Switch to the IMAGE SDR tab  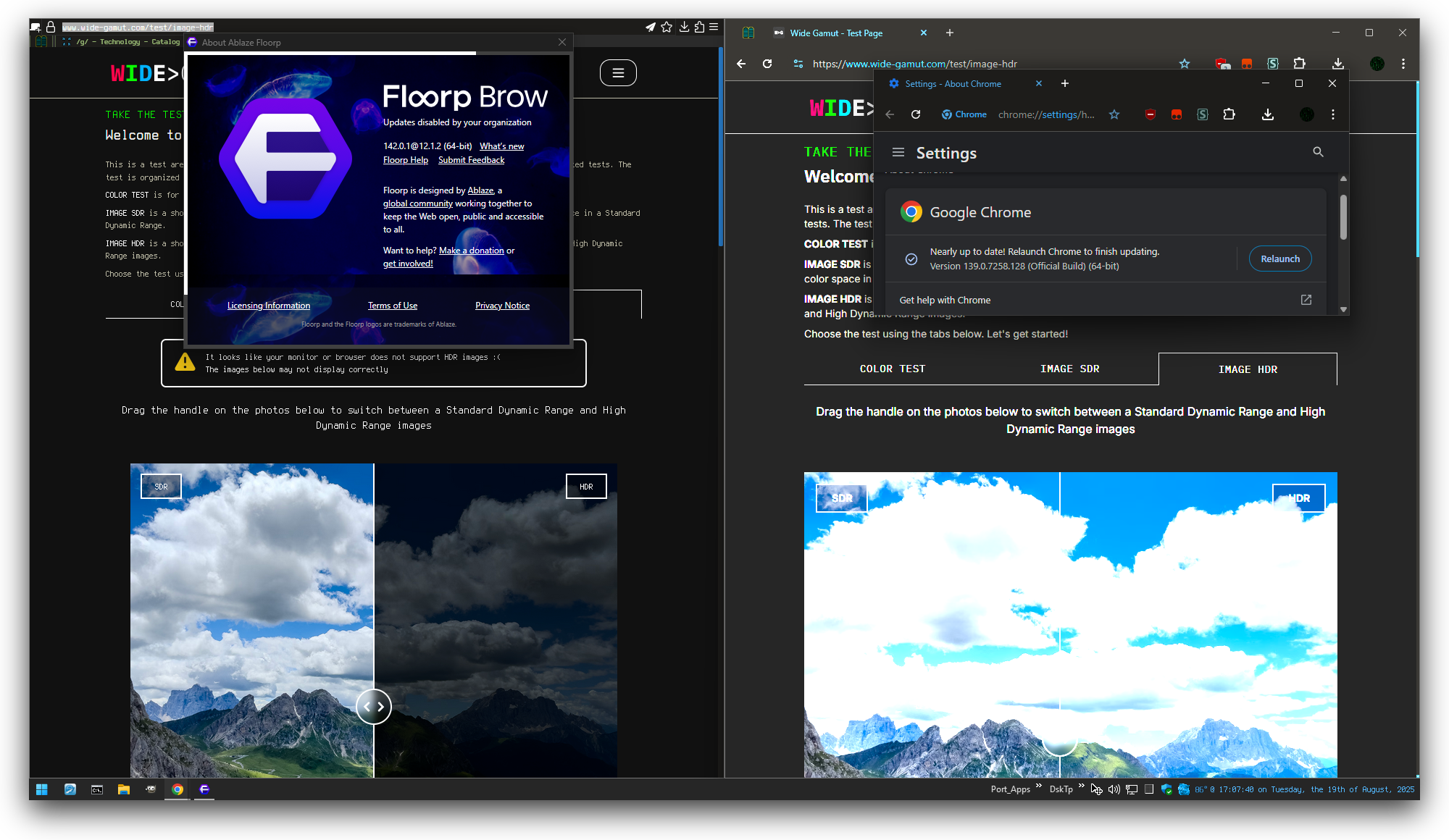click(x=1069, y=369)
